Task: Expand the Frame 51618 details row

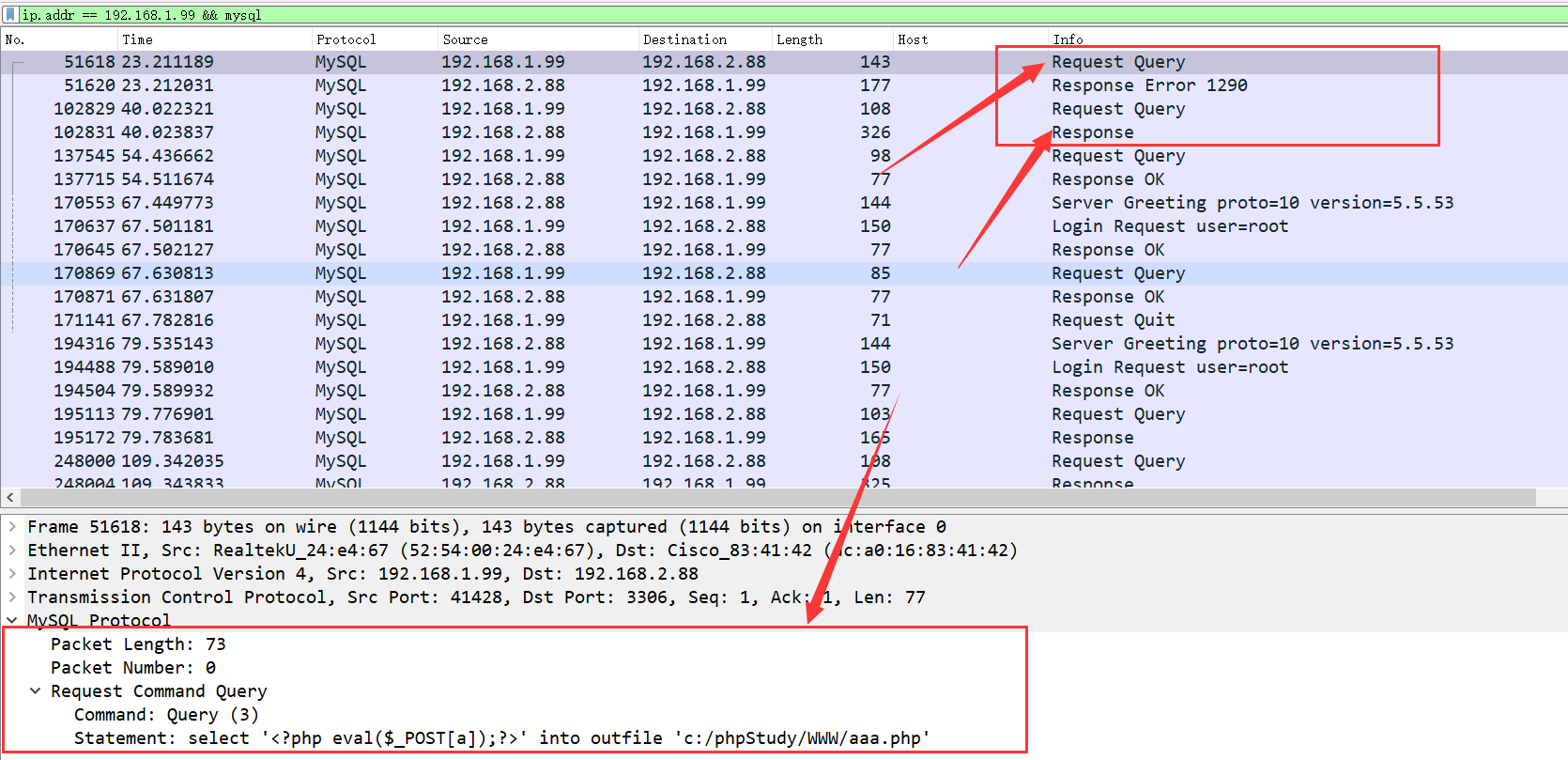Action: (12, 527)
